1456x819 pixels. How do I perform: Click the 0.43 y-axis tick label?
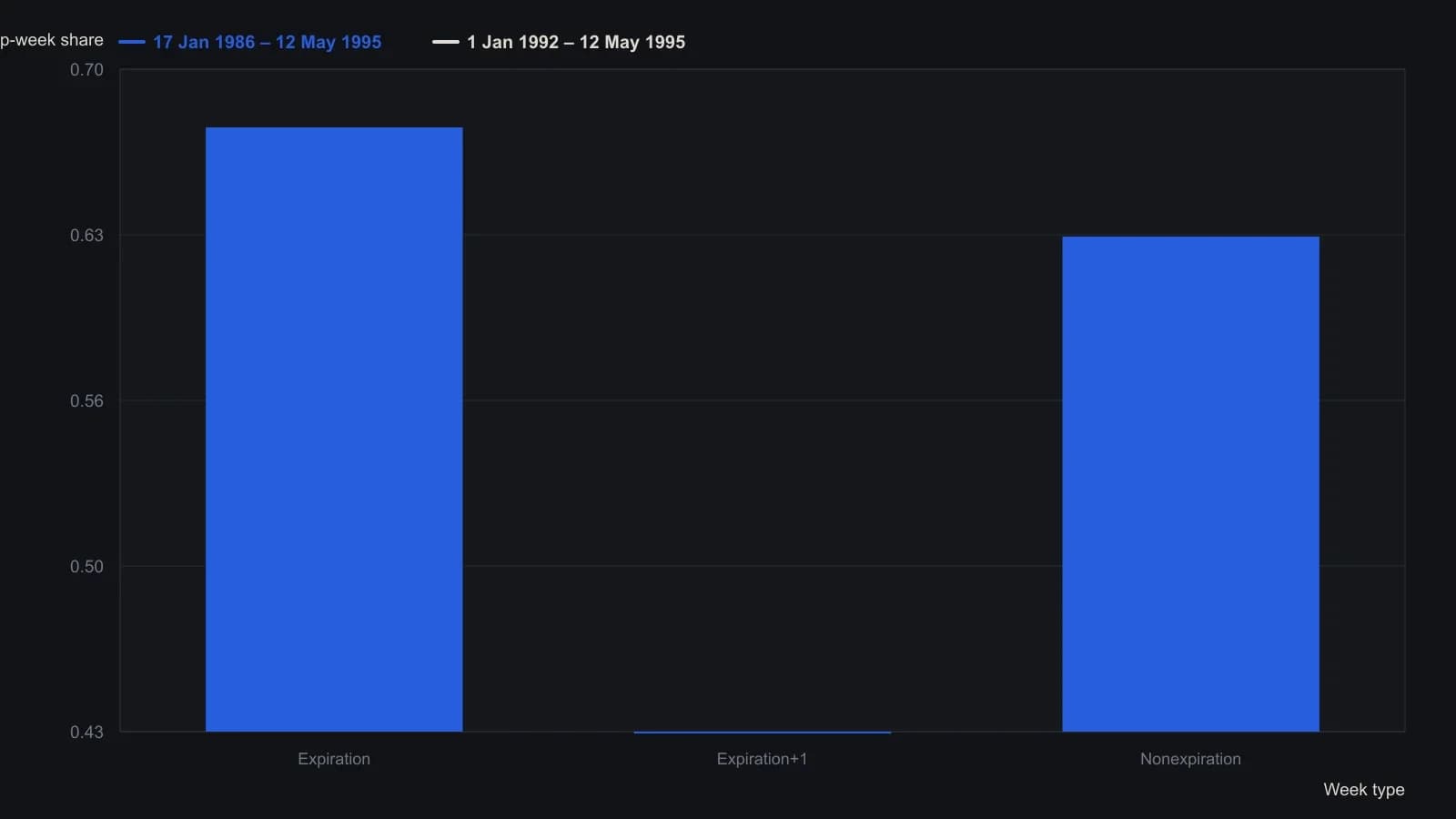tap(86, 733)
